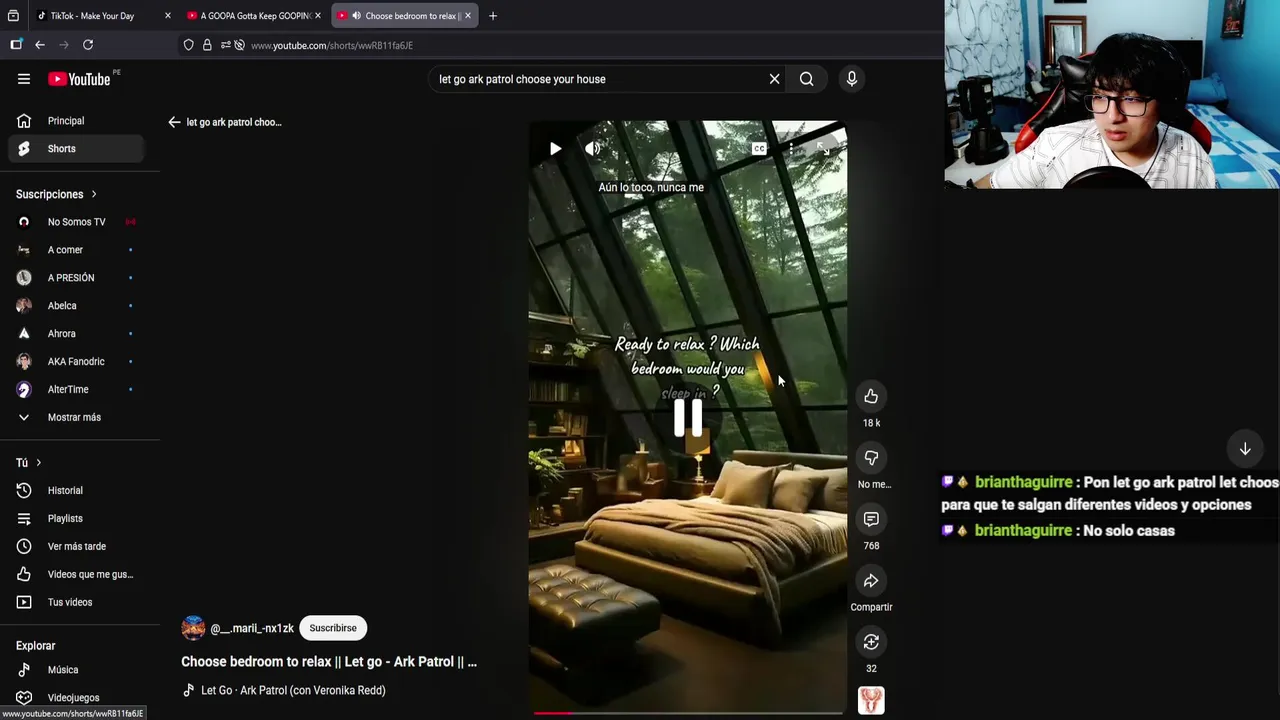Click the Short title 'Choose bedroom to relax'
The height and width of the screenshot is (720, 1280).
(x=329, y=662)
